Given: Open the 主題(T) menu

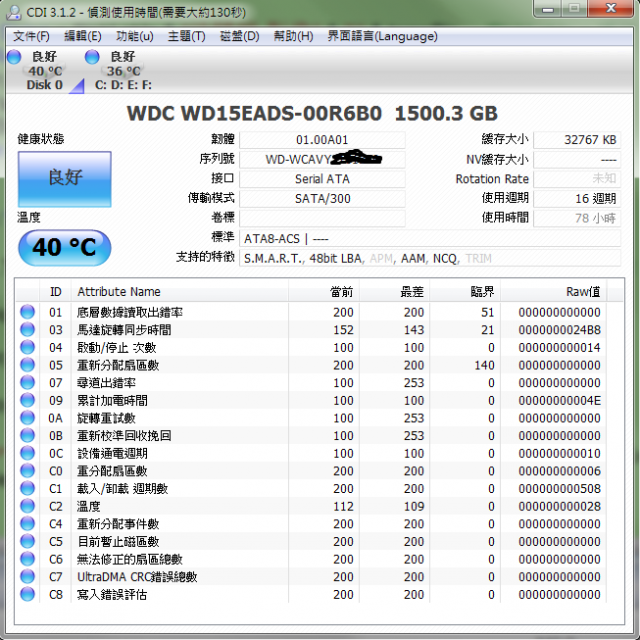Looking at the screenshot, I should click(x=187, y=36).
